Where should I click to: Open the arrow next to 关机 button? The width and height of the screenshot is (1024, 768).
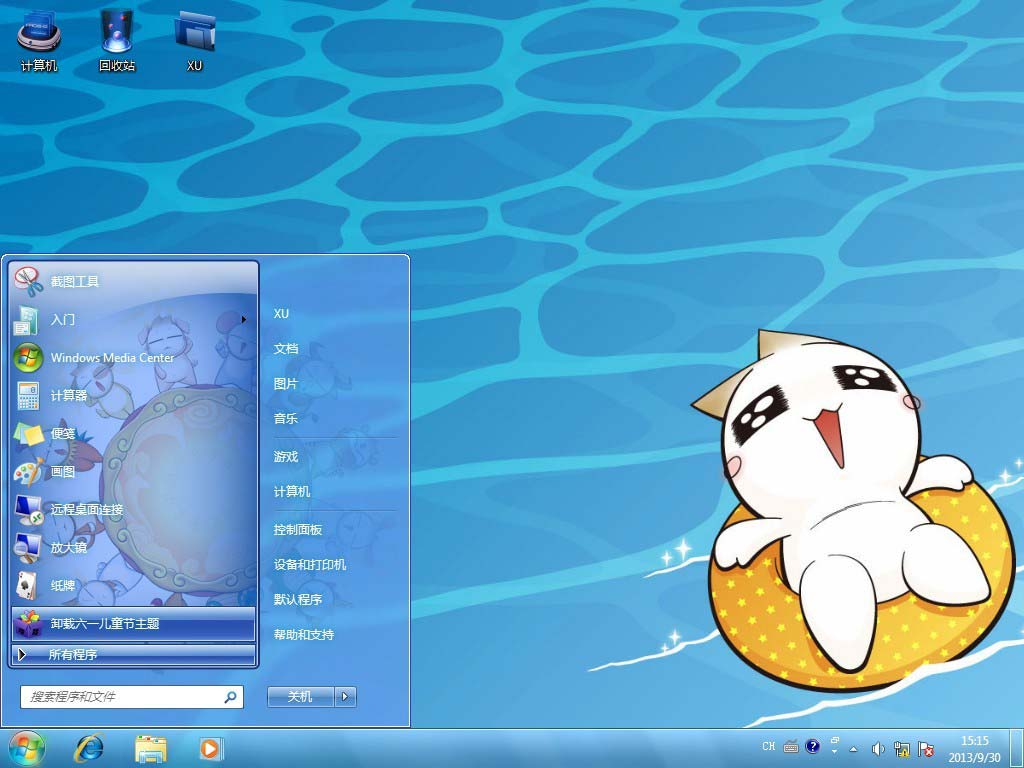[346, 697]
